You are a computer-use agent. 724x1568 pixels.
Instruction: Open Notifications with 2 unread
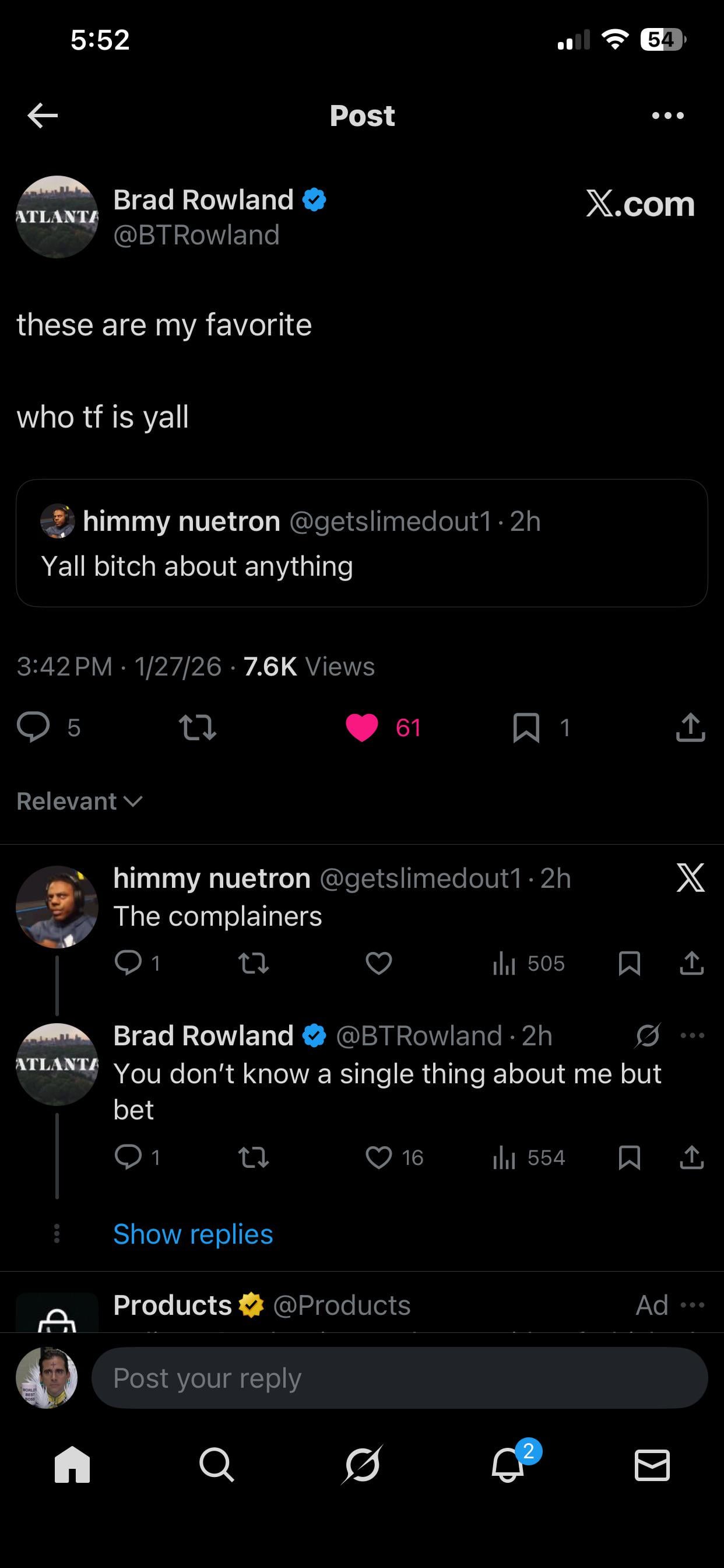tap(508, 1464)
